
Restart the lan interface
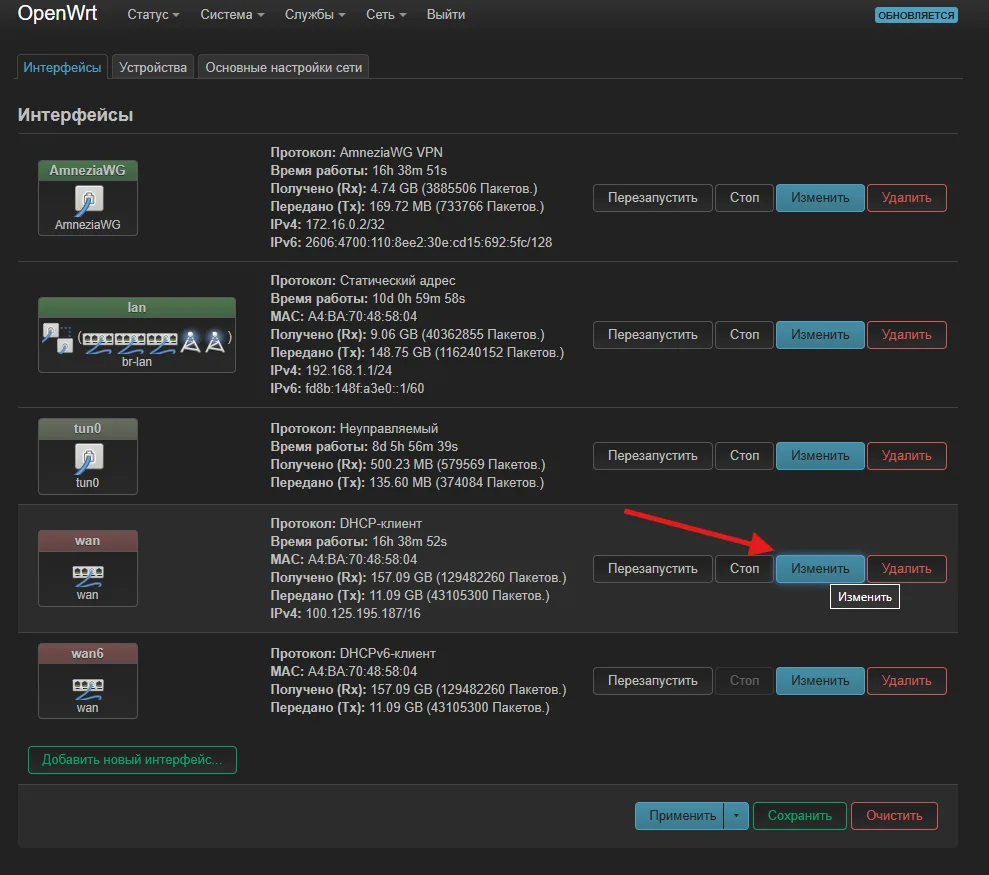(x=652, y=335)
